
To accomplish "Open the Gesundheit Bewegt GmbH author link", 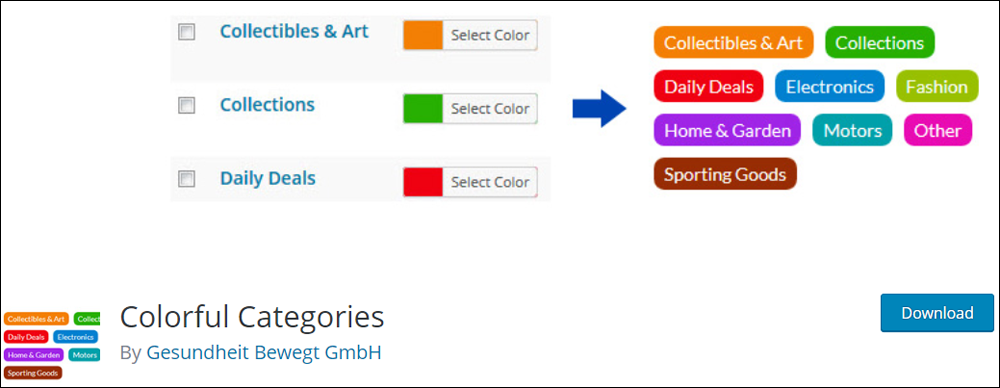I will (x=264, y=352).
